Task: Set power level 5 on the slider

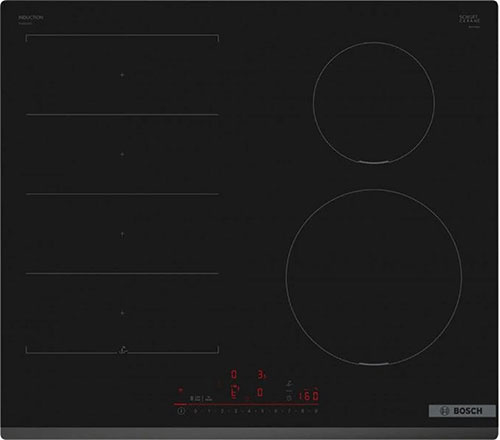Action: (262, 411)
